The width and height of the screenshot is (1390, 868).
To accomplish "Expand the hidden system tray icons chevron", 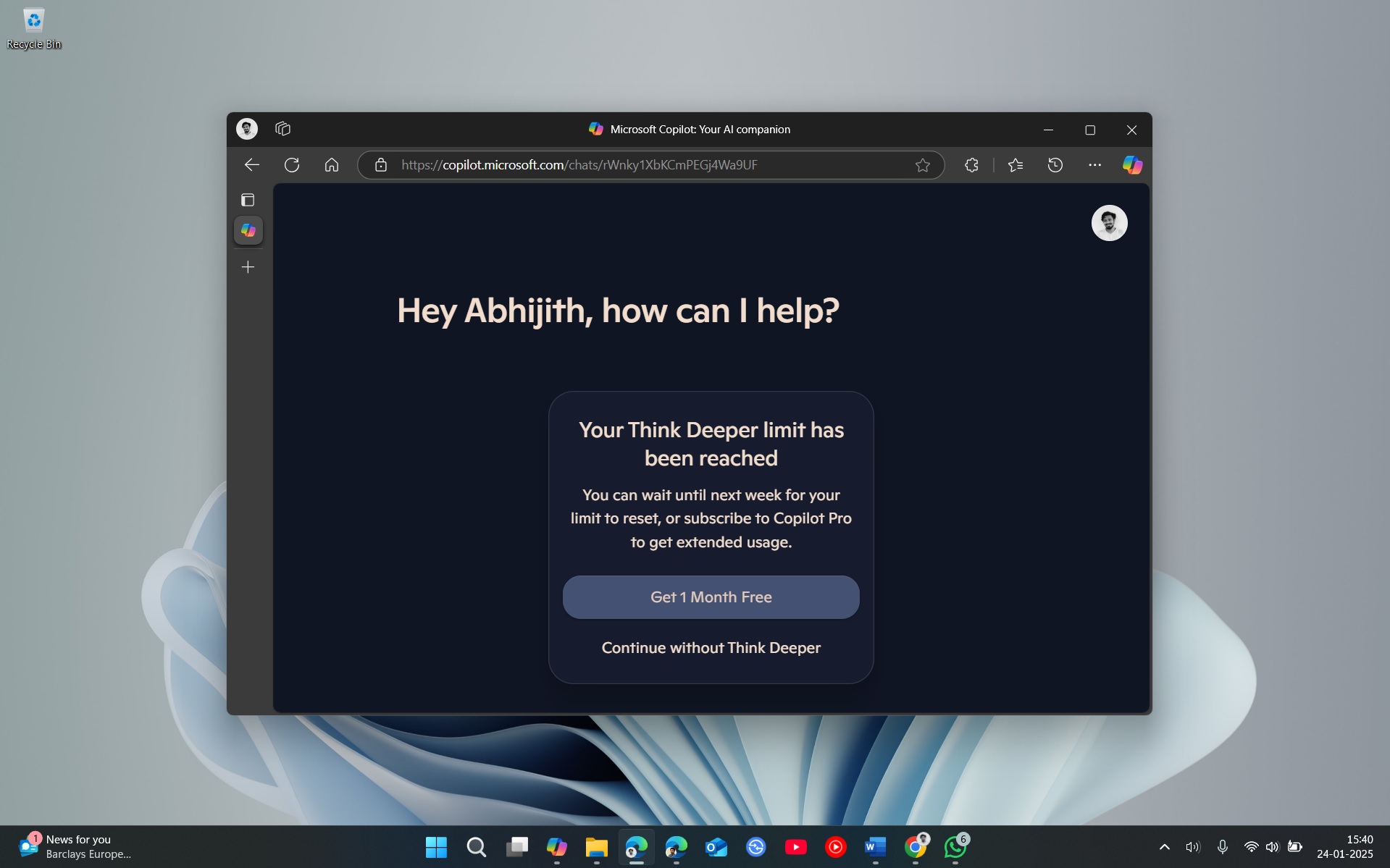I will 1164,847.
